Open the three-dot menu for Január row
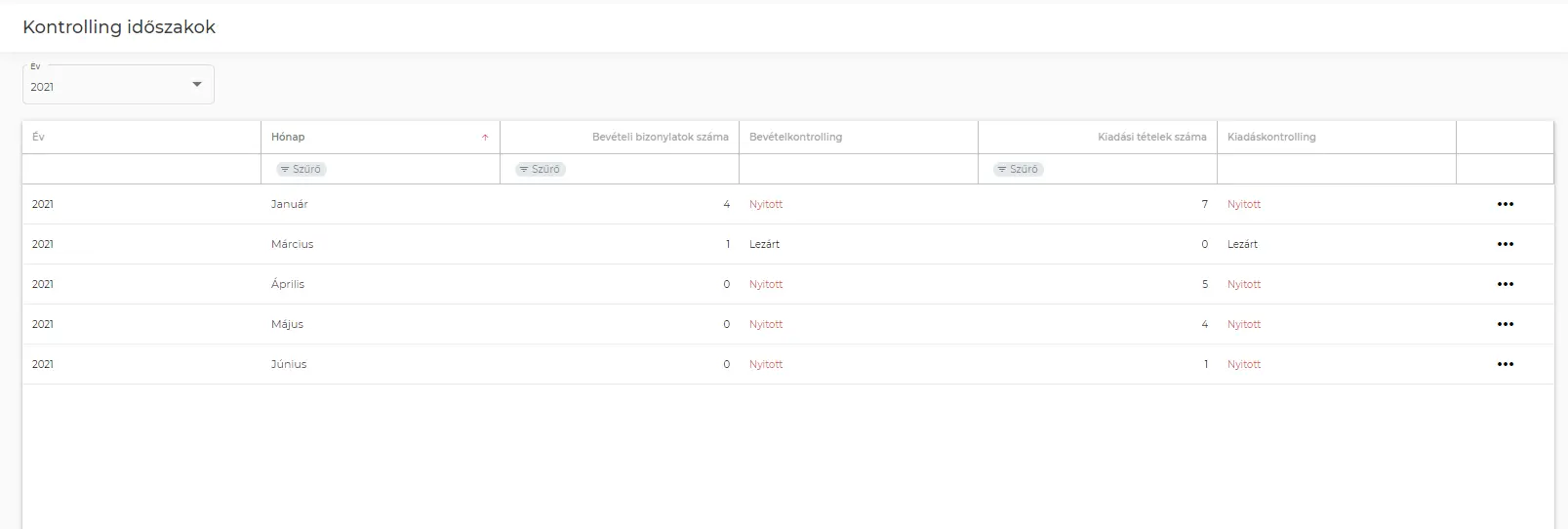This screenshot has height=529, width=1568. pos(1505,204)
